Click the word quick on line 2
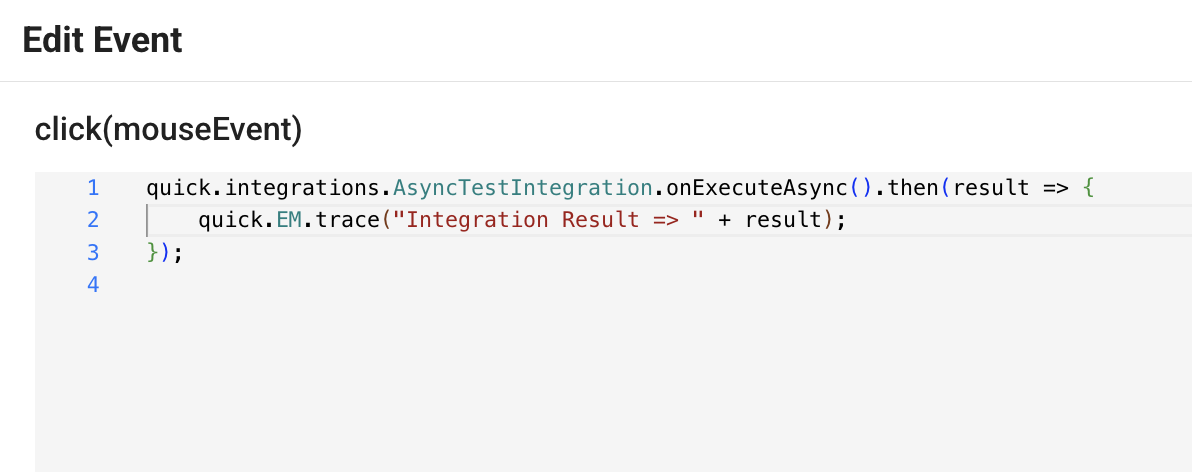Viewport: 1192px width, 472px height. pos(224,219)
